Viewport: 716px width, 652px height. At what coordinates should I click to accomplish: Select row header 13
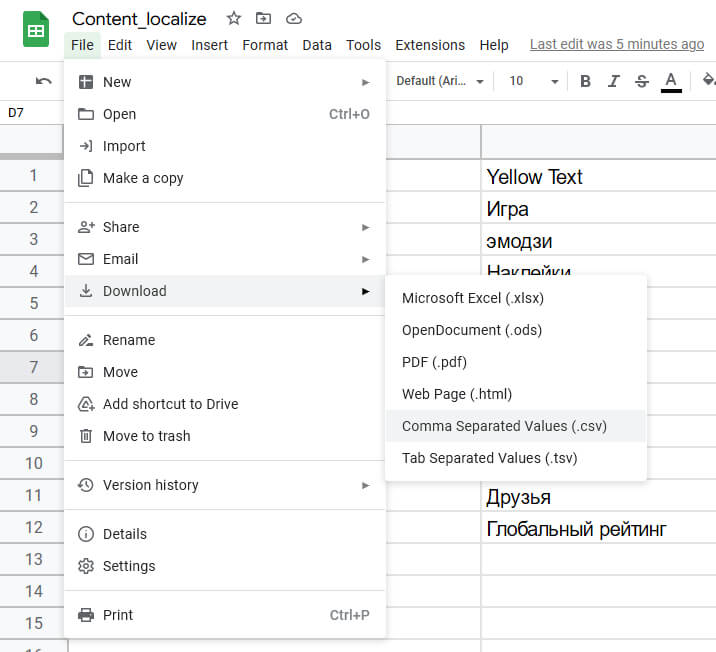pos(32,559)
